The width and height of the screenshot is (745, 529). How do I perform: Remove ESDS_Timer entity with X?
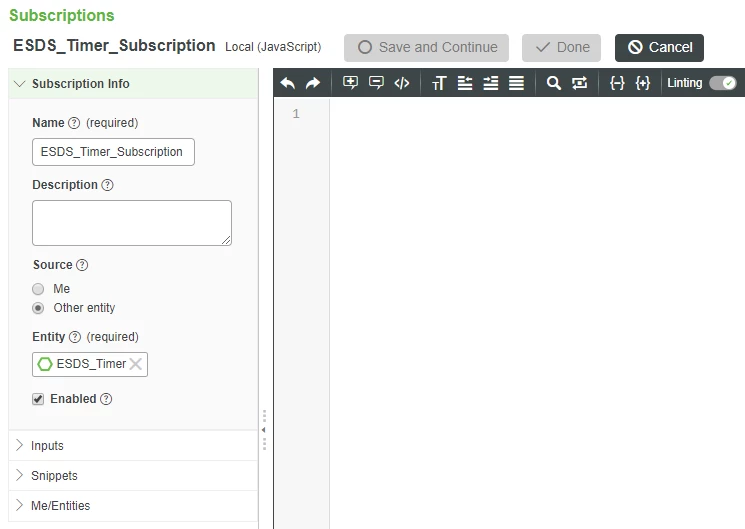[x=135, y=364]
